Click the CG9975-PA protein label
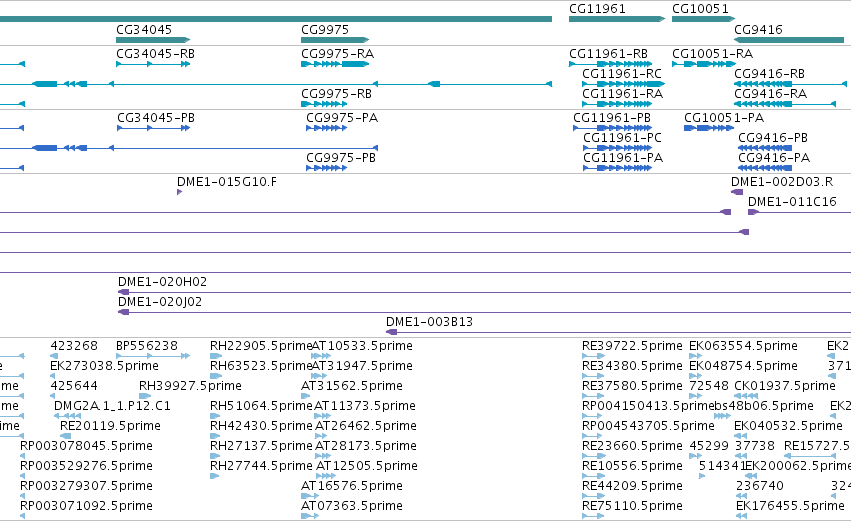The height and width of the screenshot is (521, 851). [x=342, y=118]
